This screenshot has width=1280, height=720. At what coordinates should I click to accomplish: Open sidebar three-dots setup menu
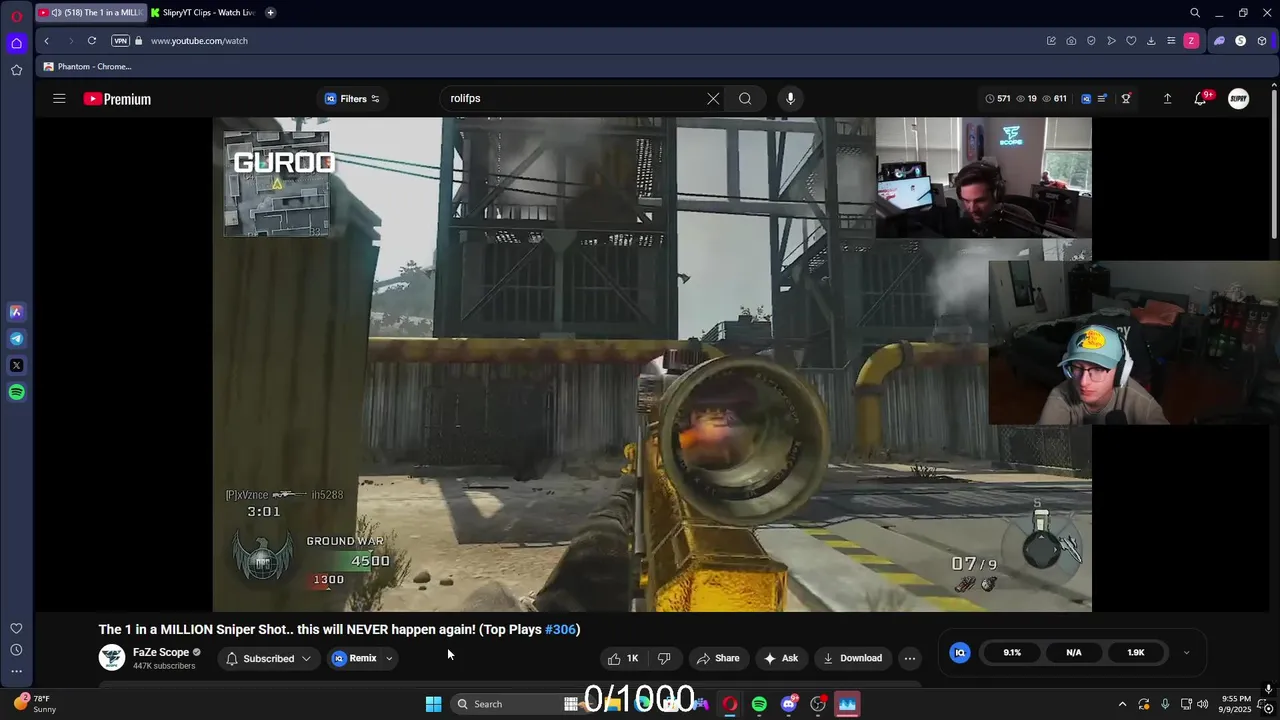pos(16,672)
